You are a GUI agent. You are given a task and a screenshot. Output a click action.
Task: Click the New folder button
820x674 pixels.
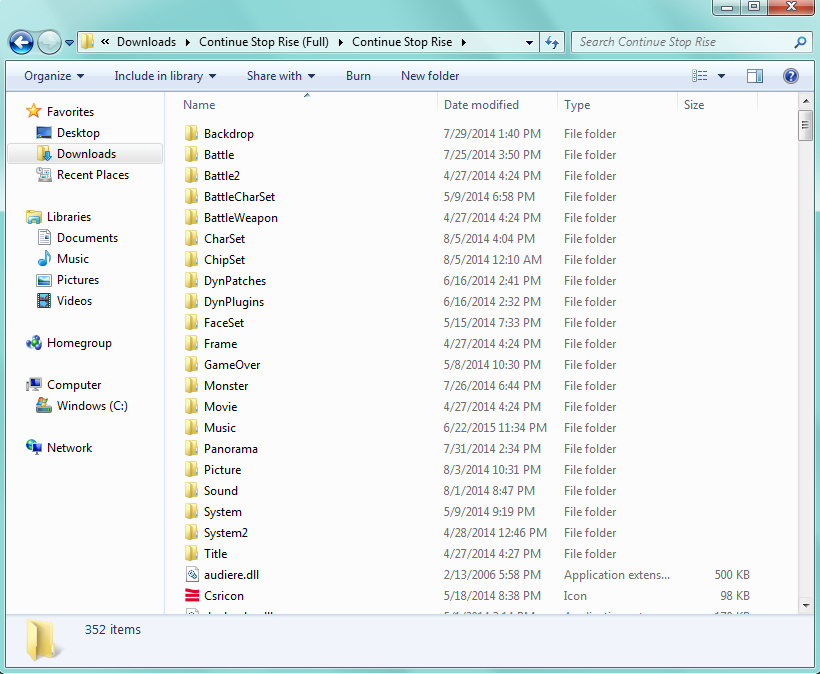coord(430,76)
